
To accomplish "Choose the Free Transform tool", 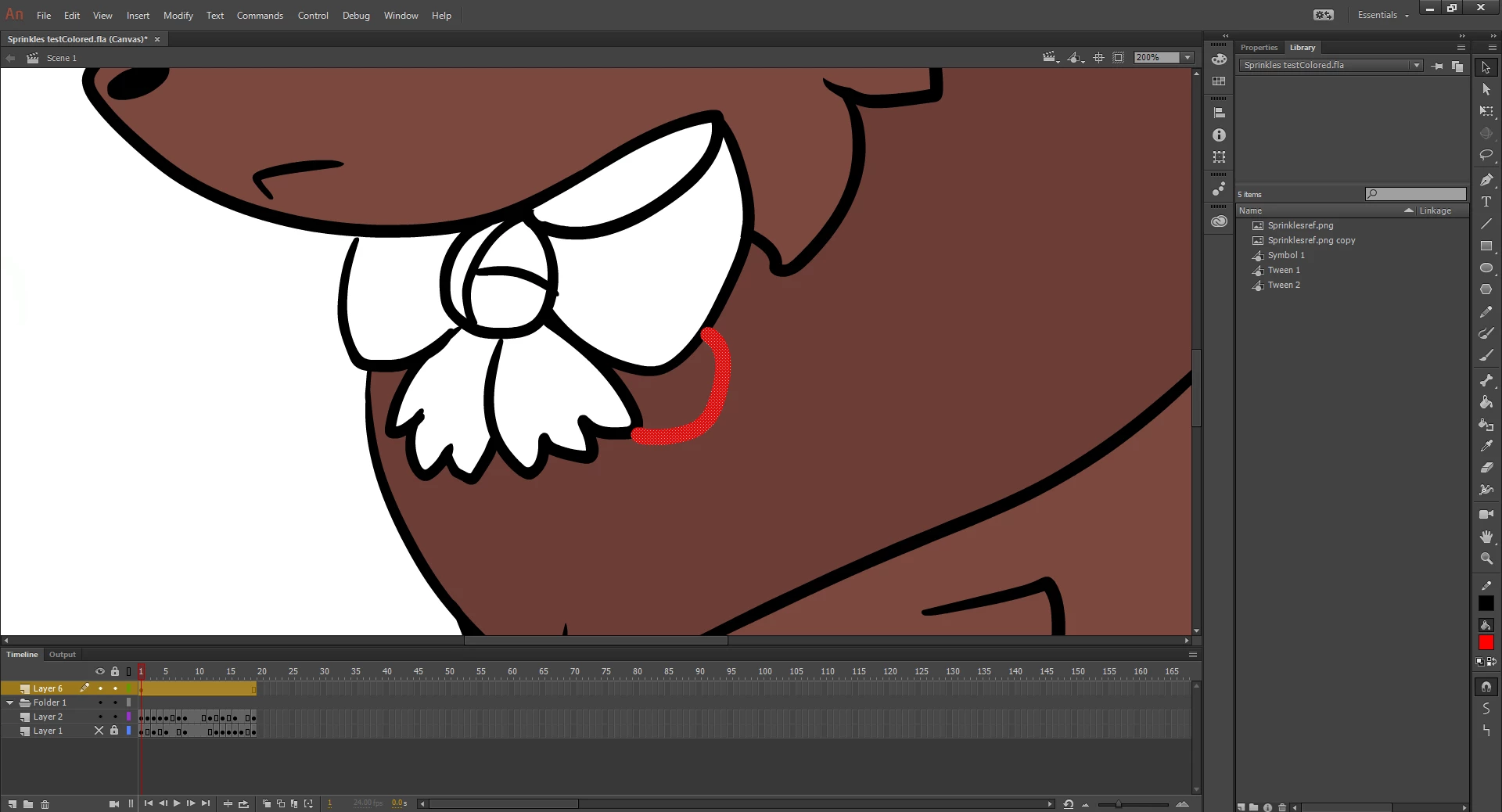I will tap(1486, 111).
